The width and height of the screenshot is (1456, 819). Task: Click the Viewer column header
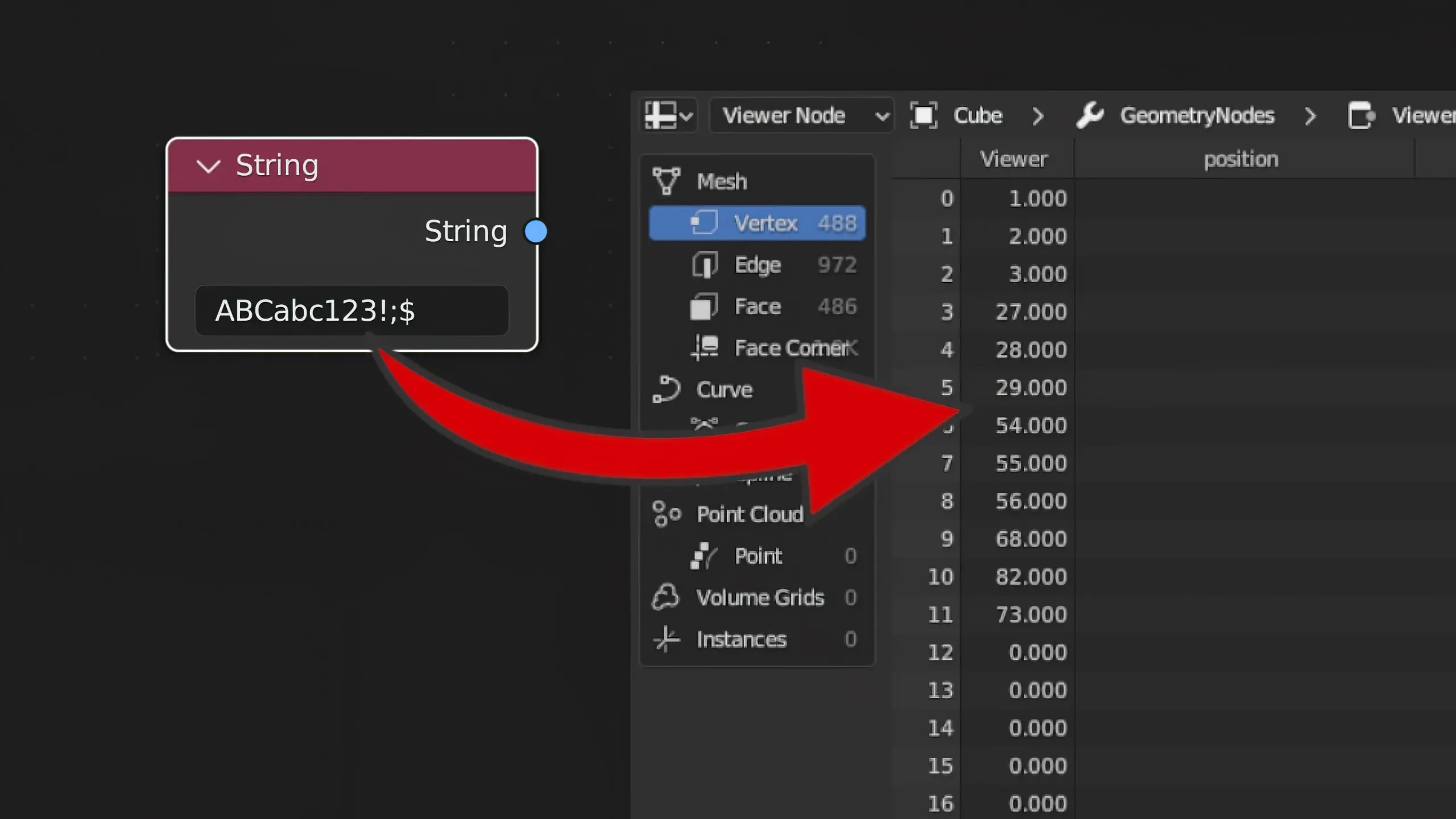point(1014,159)
